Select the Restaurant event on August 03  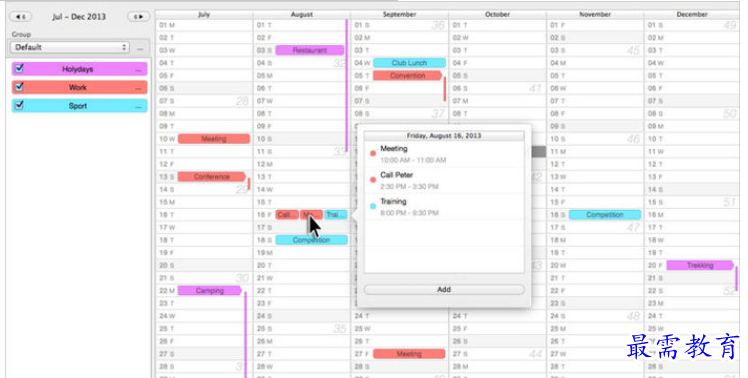click(310, 50)
